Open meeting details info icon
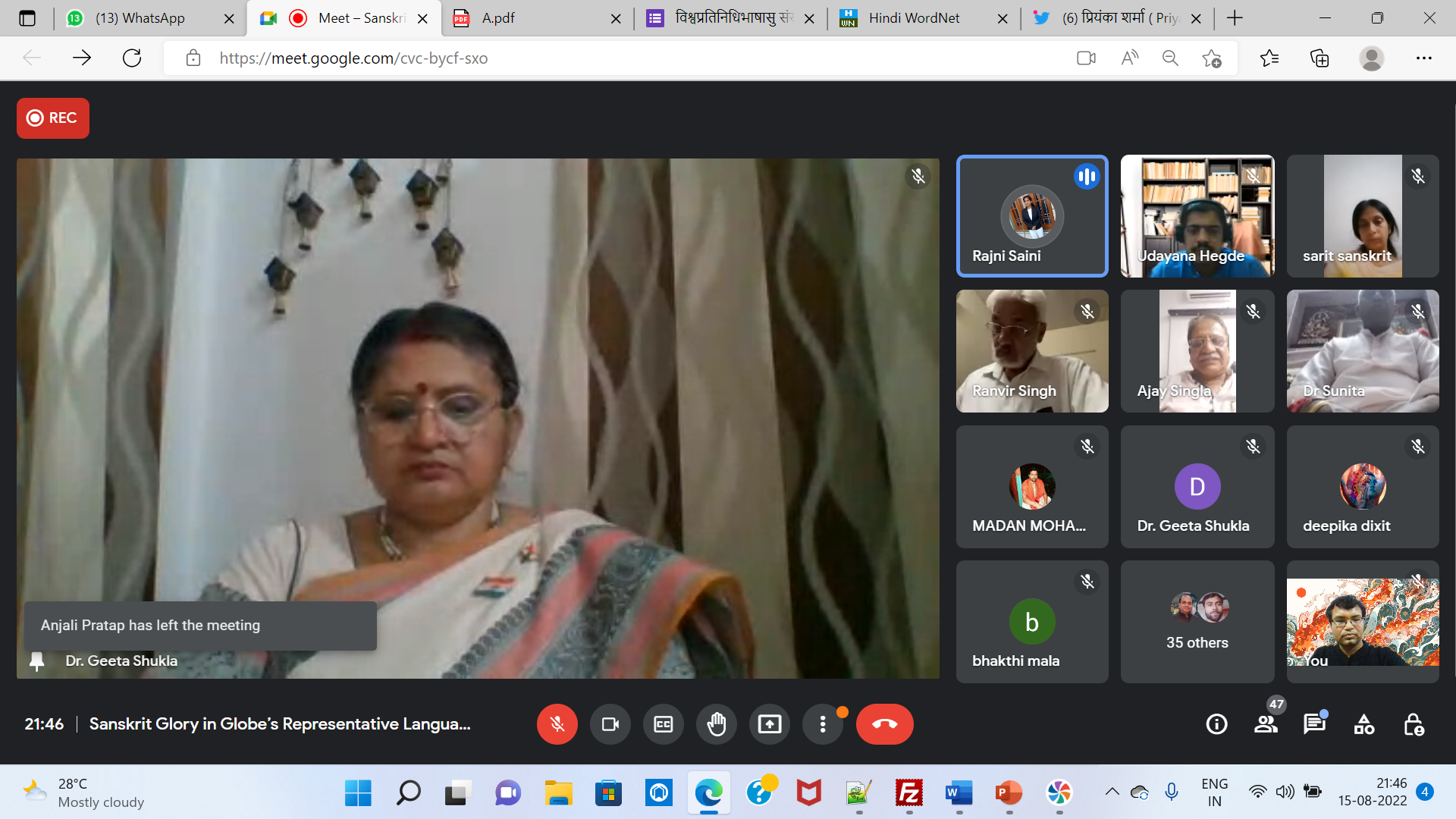The image size is (1456, 819). [1216, 724]
